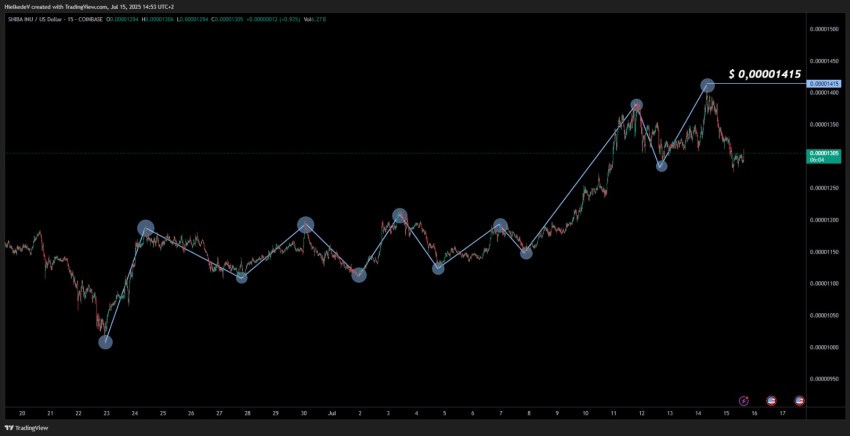Click date 8 on the time axis
The height and width of the screenshot is (436, 850).
[529, 413]
